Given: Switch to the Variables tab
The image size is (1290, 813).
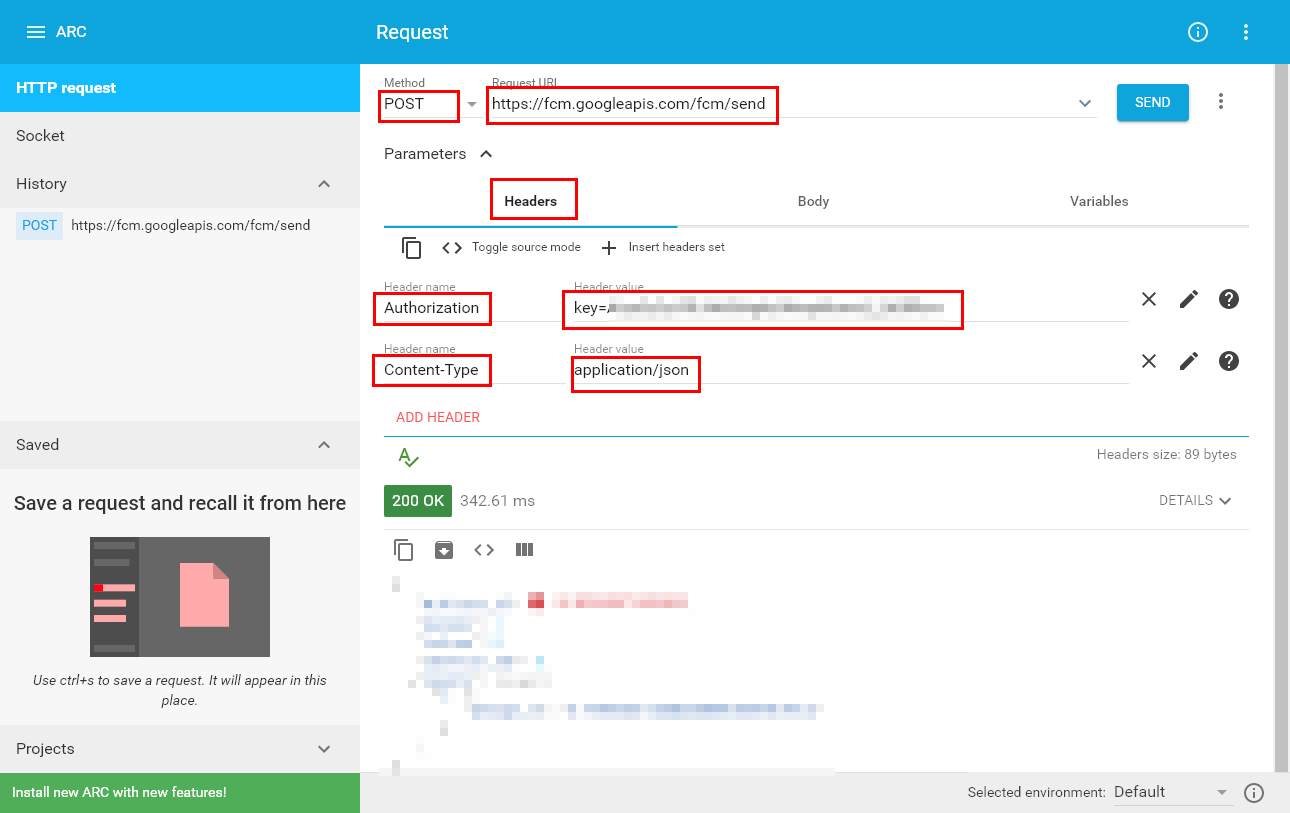Looking at the screenshot, I should point(1099,201).
